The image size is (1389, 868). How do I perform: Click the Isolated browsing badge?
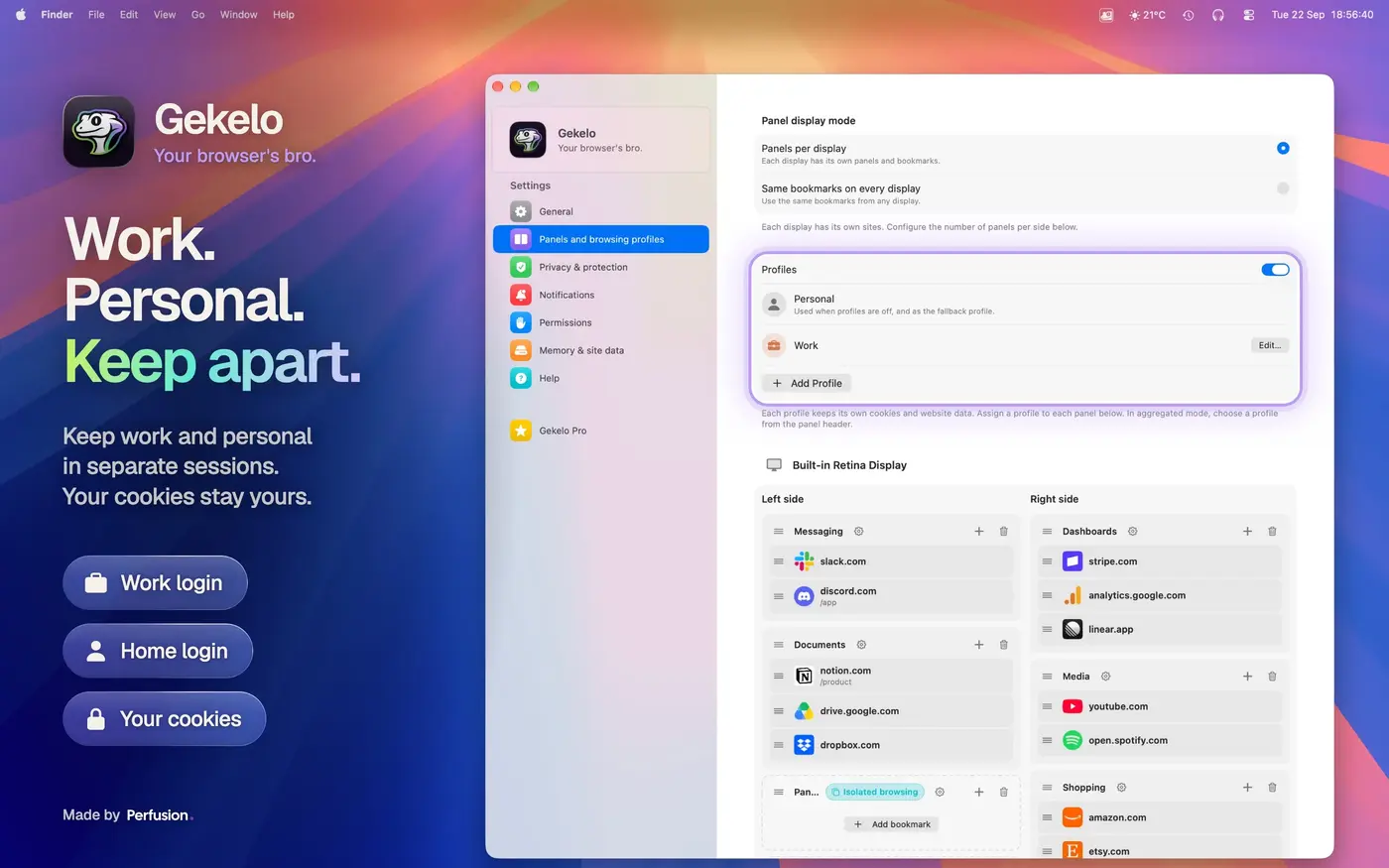(x=875, y=792)
